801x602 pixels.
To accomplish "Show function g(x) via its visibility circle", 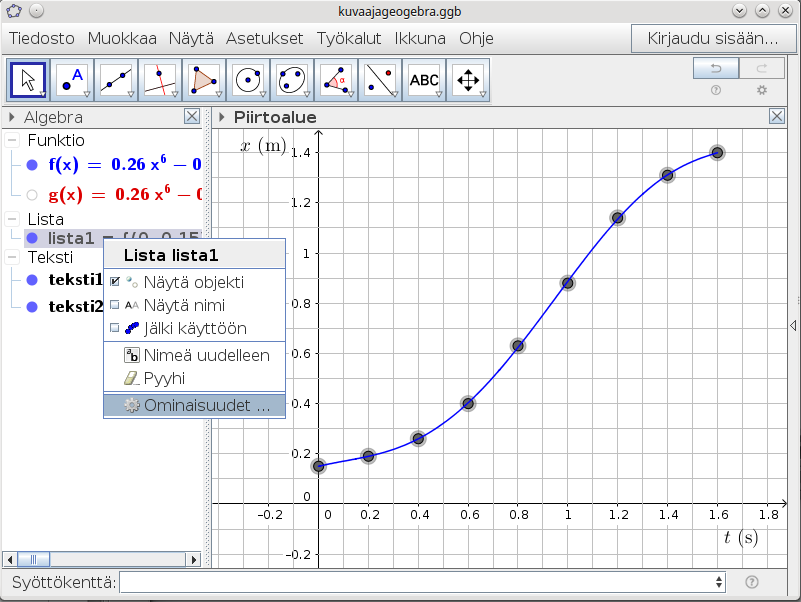I will [32, 195].
